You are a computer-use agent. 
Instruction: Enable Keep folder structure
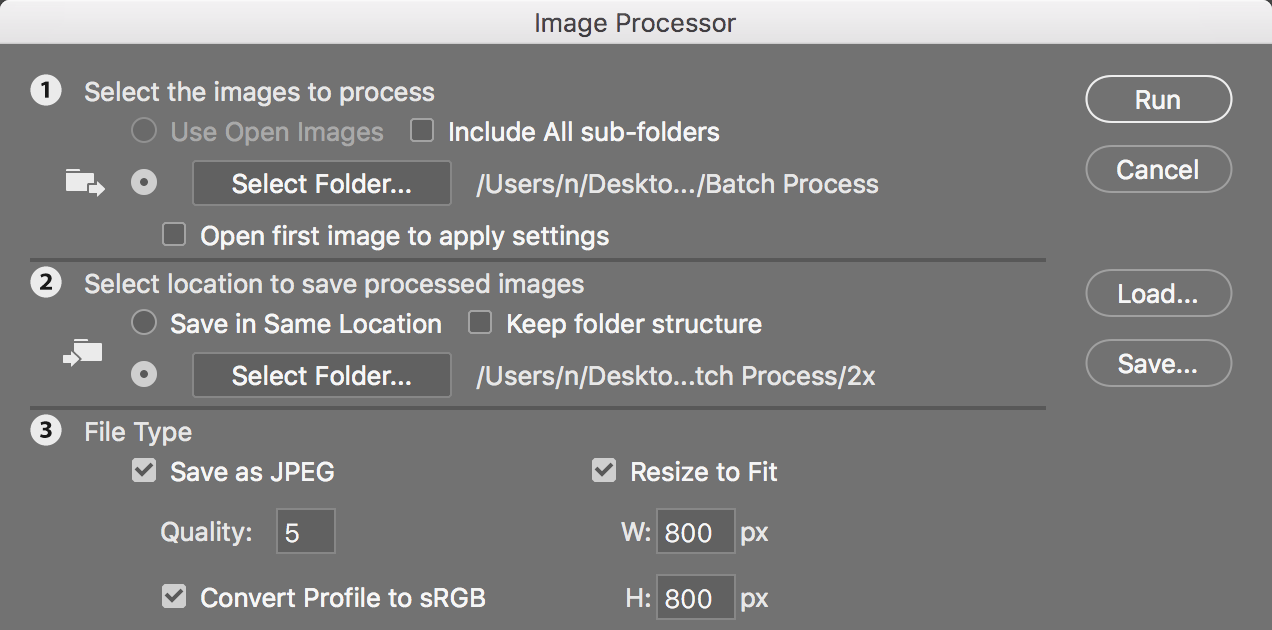tap(480, 322)
